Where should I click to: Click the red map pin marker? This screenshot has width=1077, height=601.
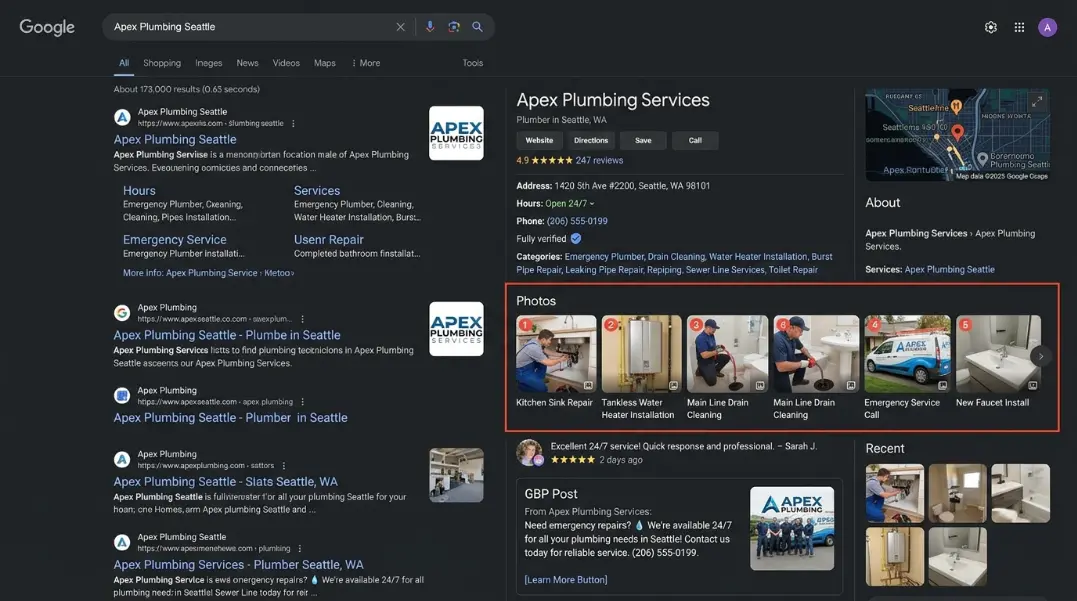pyautogui.click(x=957, y=131)
